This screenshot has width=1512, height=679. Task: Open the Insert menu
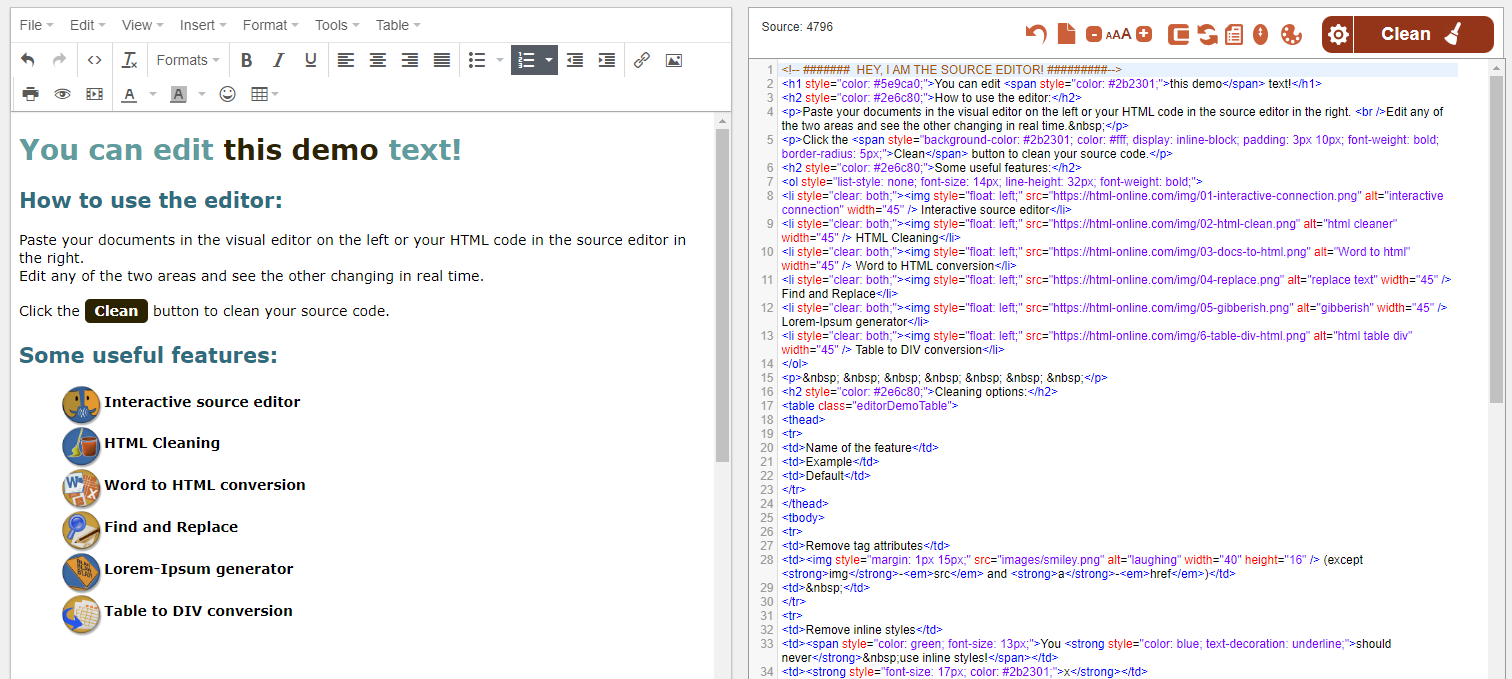point(198,24)
